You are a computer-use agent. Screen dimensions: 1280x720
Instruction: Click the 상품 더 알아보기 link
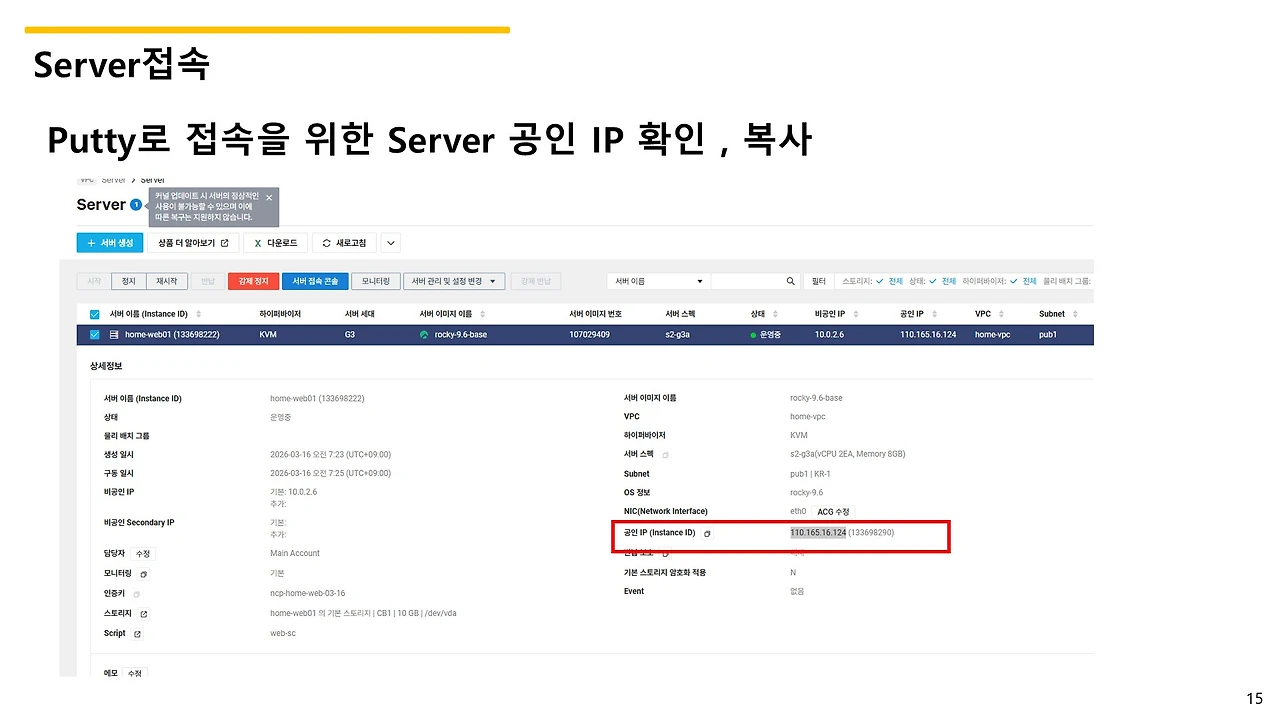click(193, 242)
